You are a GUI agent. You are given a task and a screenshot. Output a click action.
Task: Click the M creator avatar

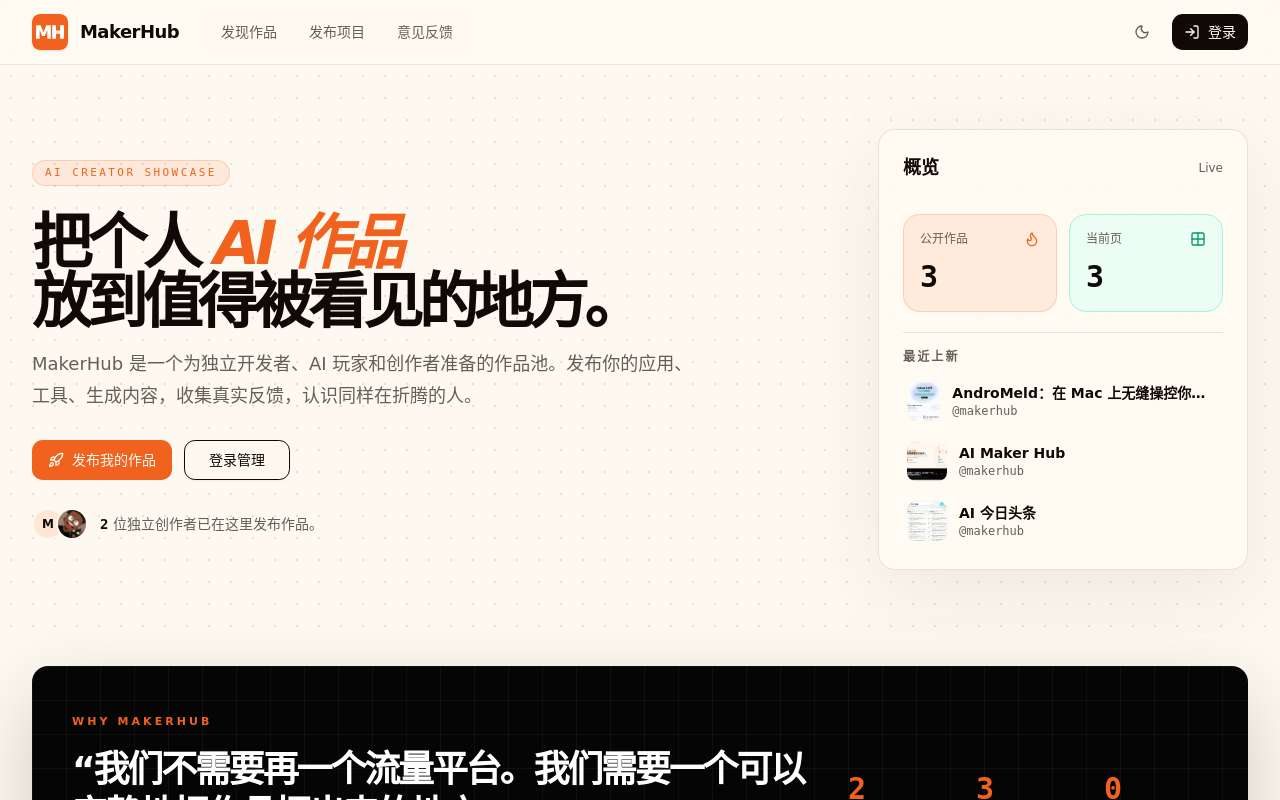pos(46,524)
